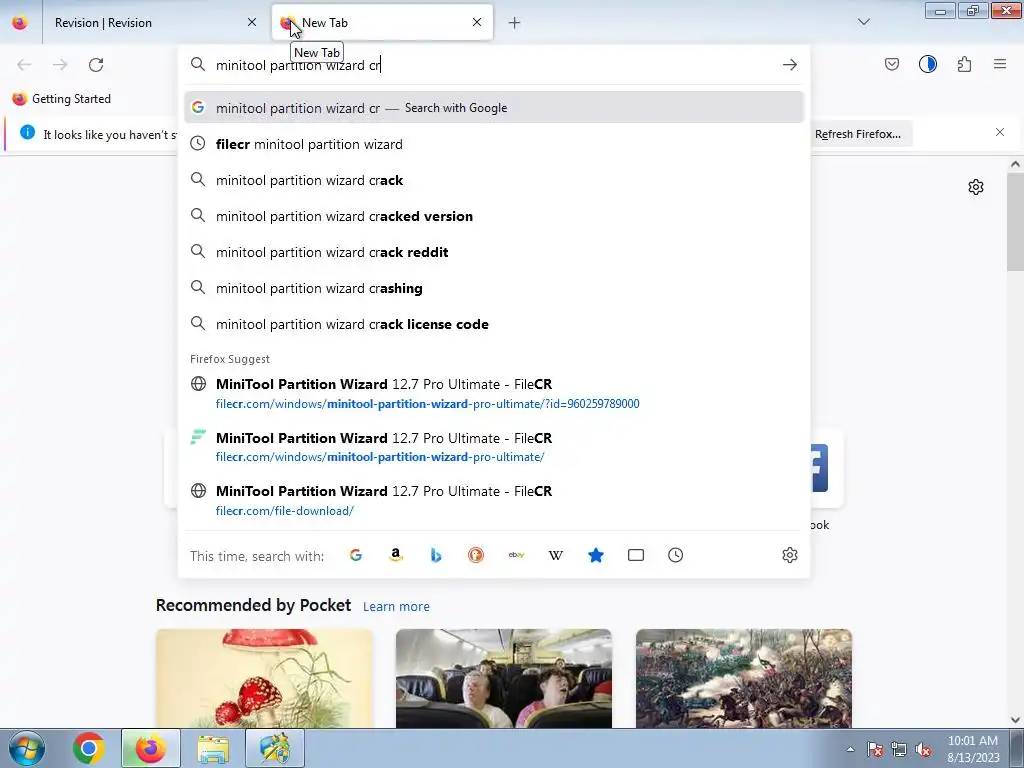This screenshot has height=768, width=1024.
Task: Search bookmarks using the star icon
Action: [x=596, y=555]
